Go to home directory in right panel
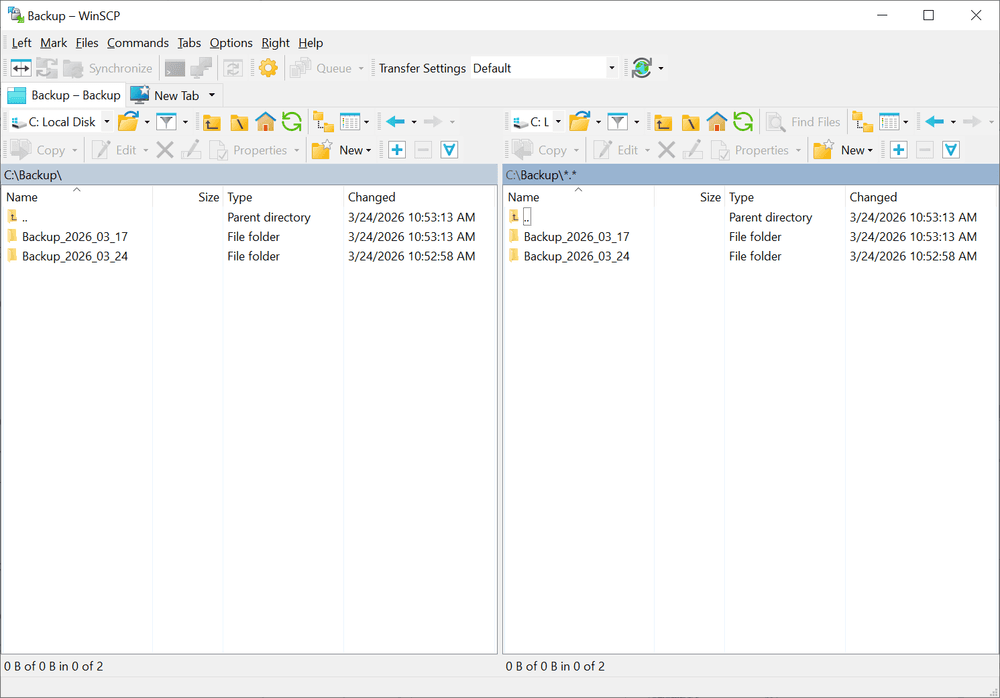The image size is (1000, 698). pyautogui.click(x=717, y=121)
